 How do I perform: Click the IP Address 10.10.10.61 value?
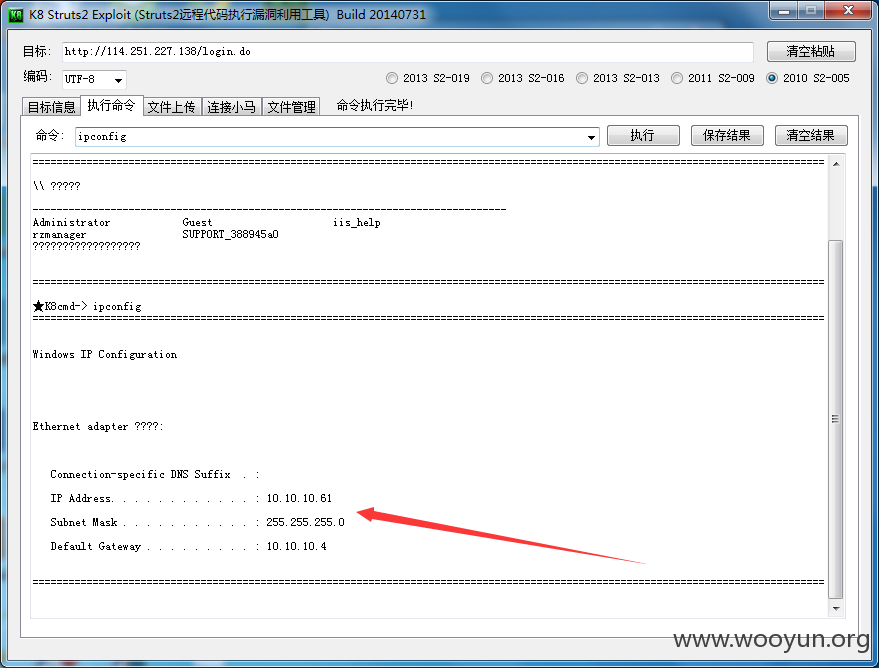click(x=299, y=498)
